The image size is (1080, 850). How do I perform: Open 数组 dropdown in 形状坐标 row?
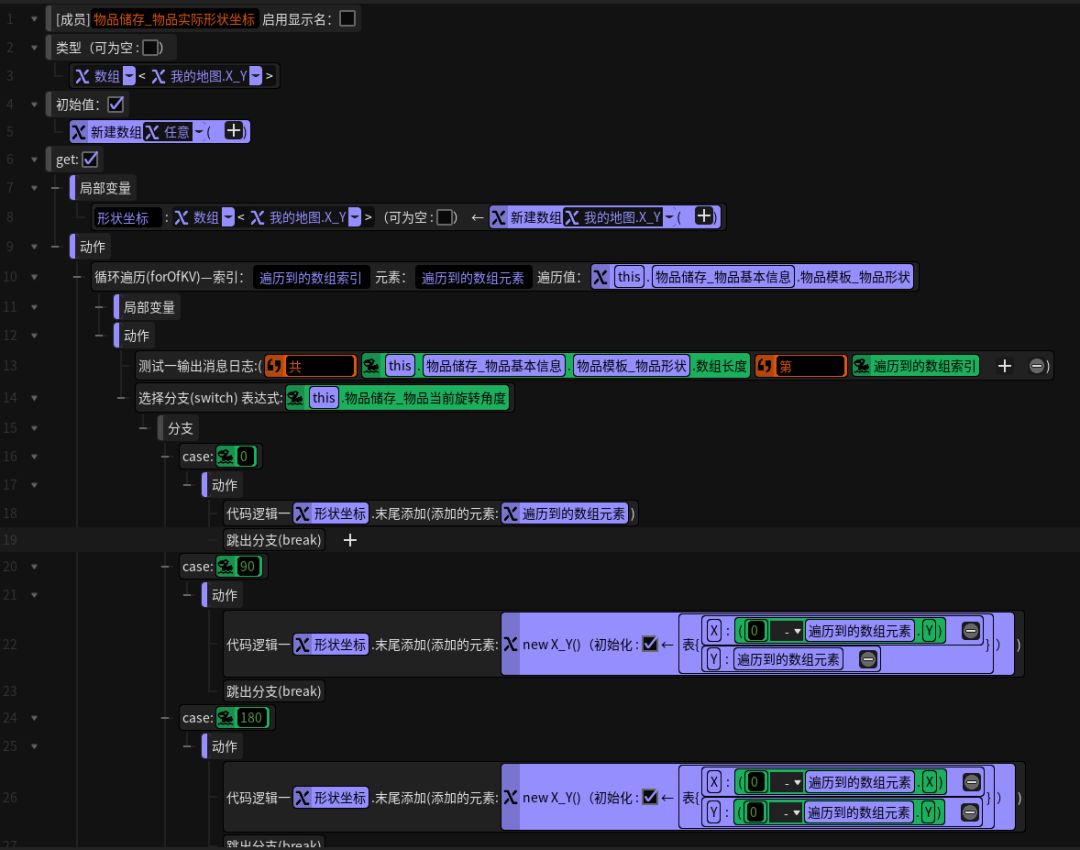click(228, 218)
